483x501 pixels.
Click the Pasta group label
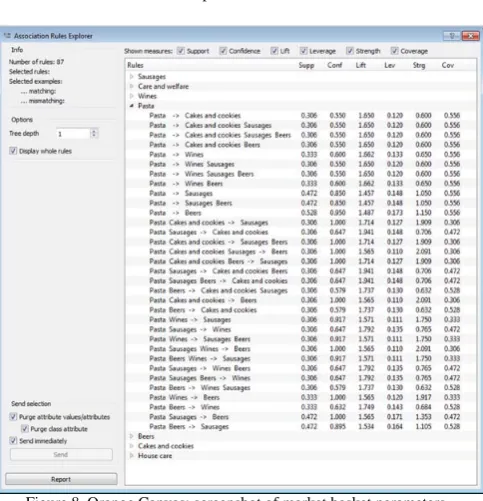(146, 106)
